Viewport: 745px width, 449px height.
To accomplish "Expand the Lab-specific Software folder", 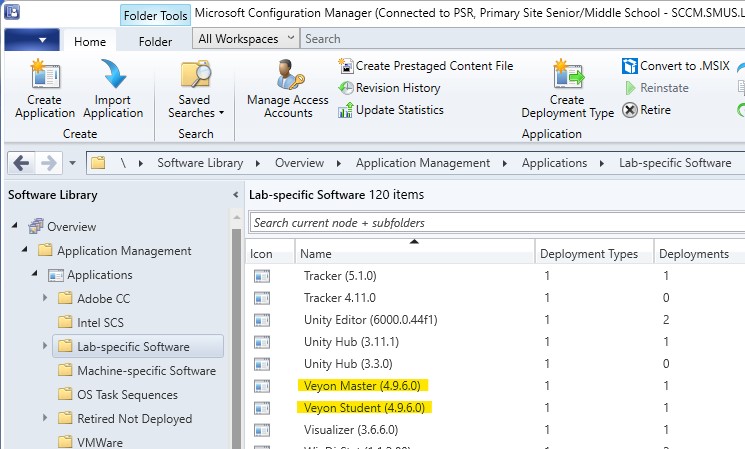I will (x=45, y=346).
